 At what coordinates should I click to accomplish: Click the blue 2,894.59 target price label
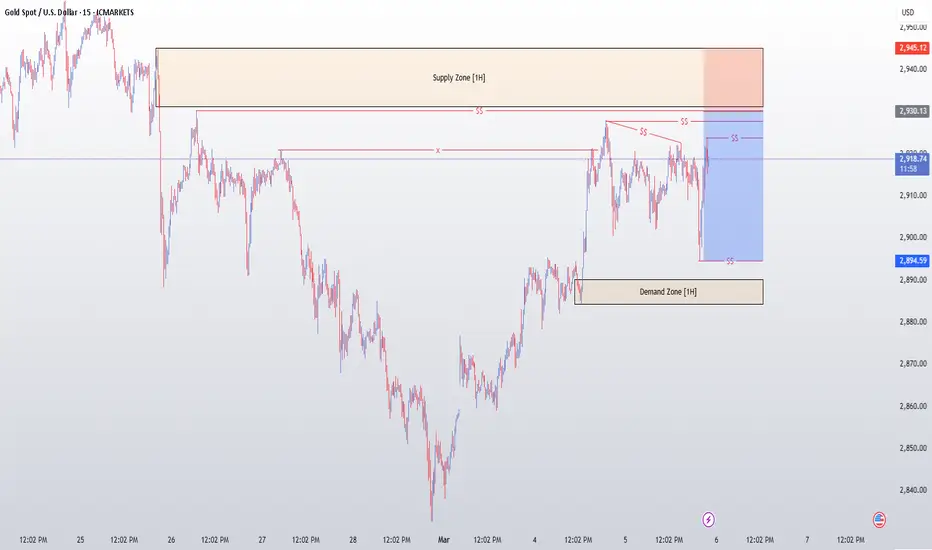[912, 260]
